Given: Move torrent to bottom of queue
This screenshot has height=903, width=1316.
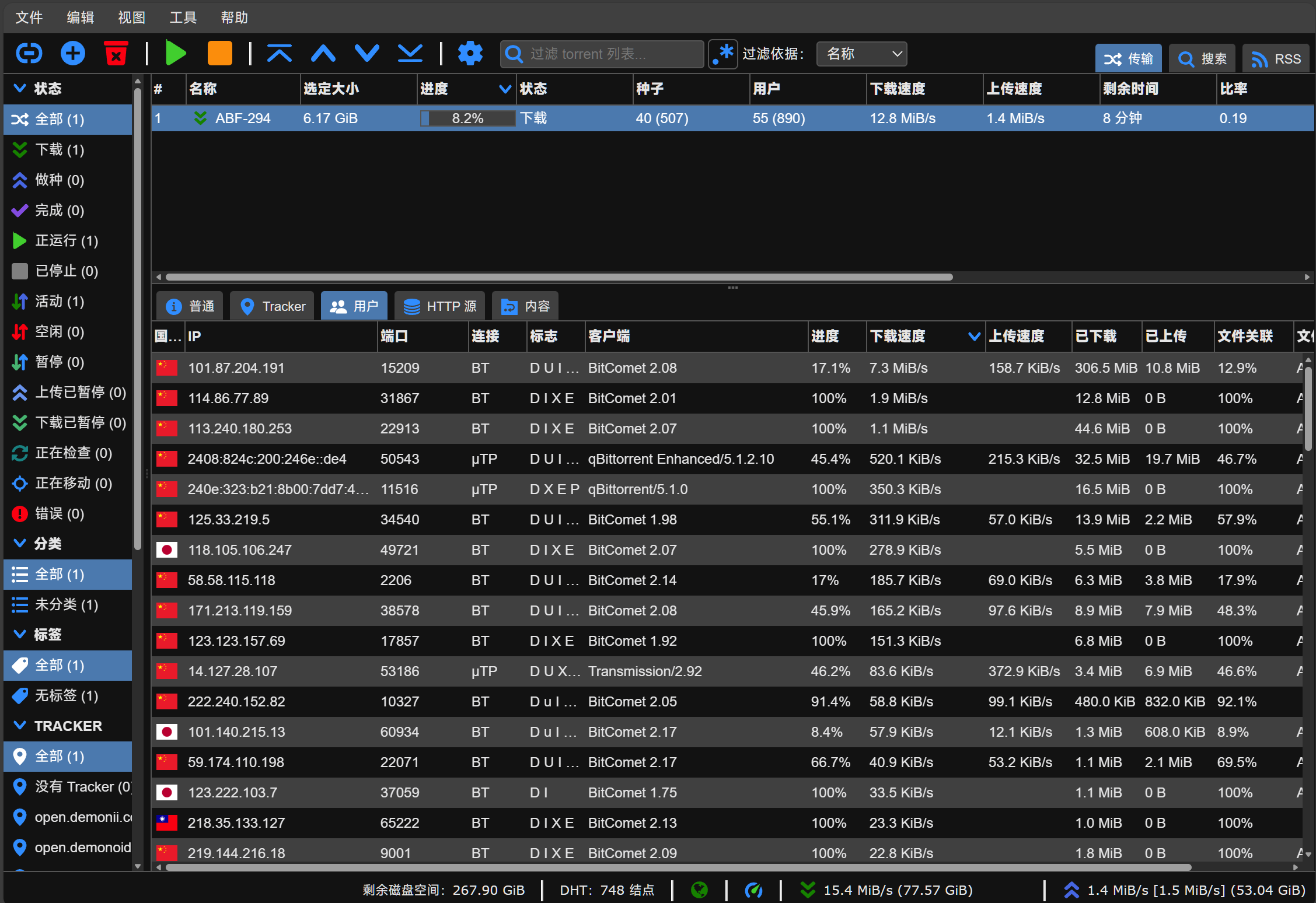Looking at the screenshot, I should point(410,54).
